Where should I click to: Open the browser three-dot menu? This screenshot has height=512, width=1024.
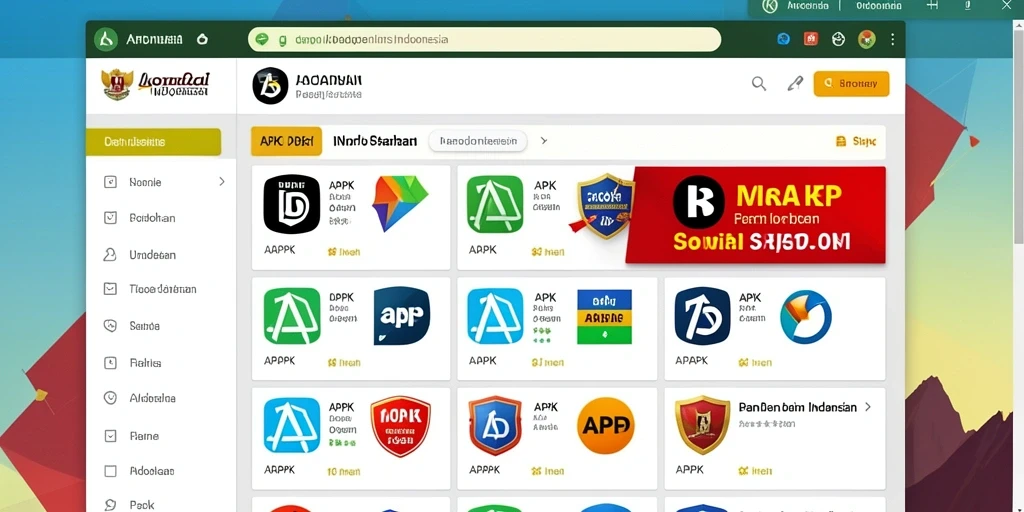coord(892,39)
